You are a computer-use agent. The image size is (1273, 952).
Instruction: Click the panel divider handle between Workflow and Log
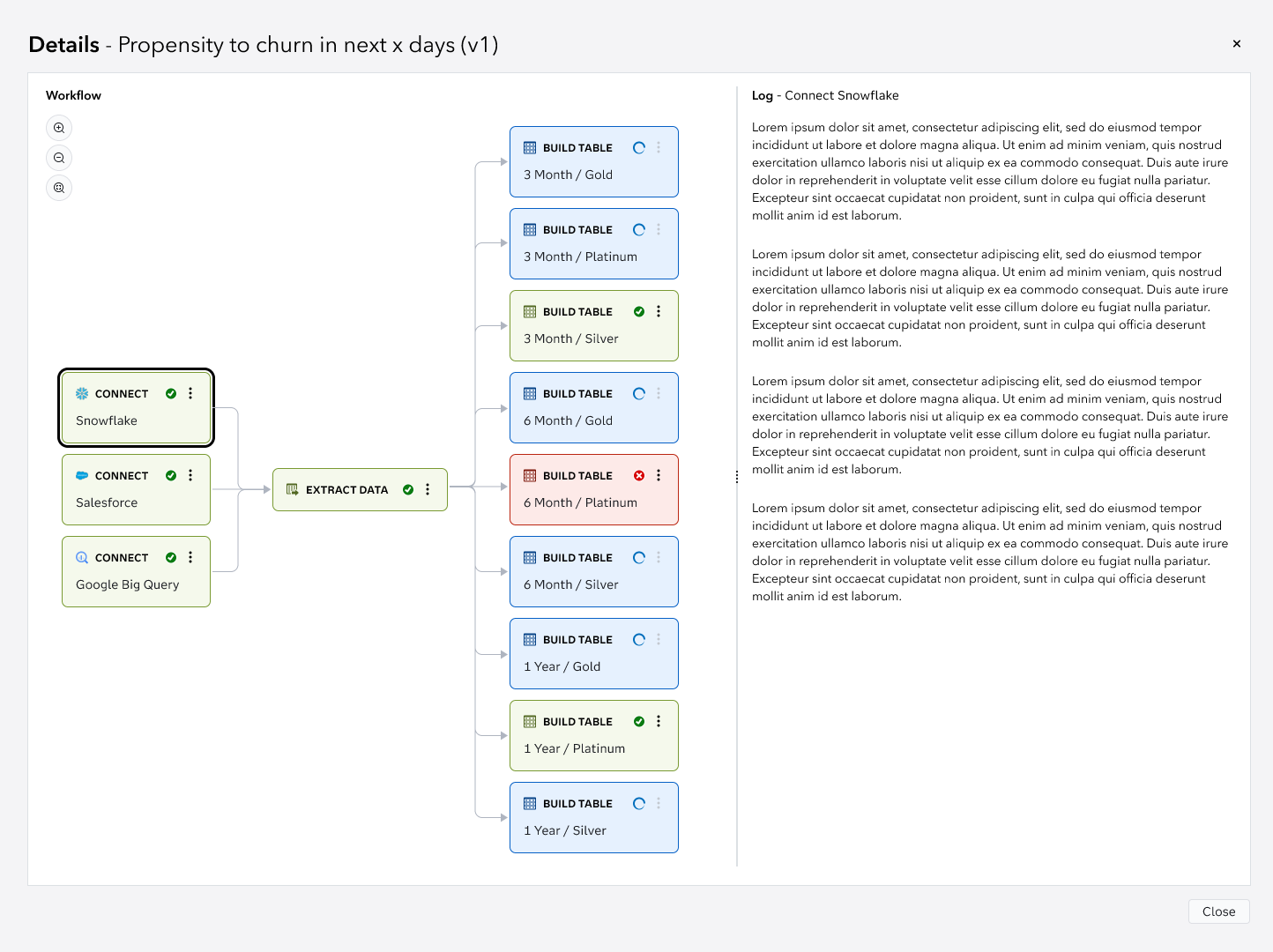(737, 476)
